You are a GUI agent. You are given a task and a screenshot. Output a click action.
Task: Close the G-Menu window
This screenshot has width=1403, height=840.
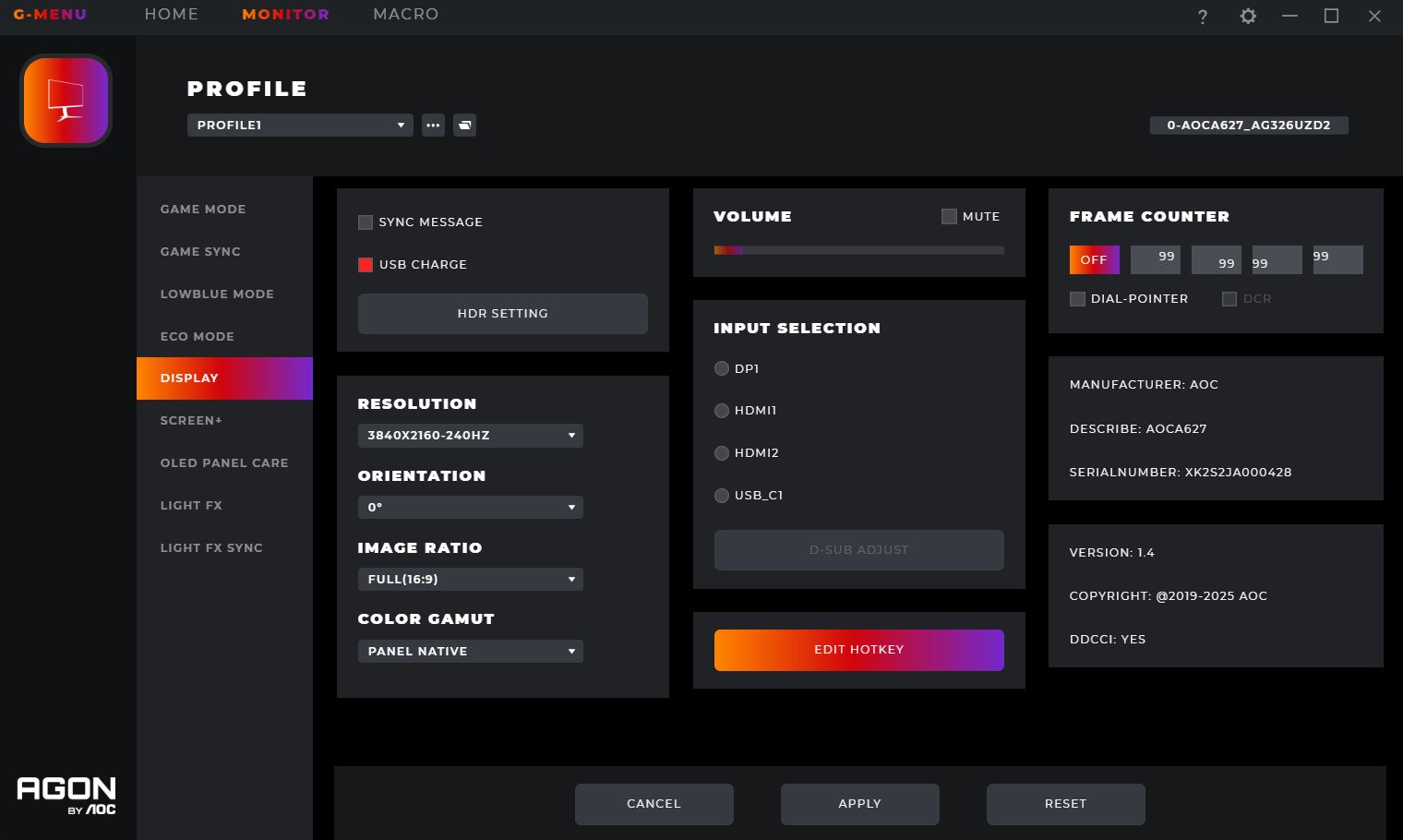pyautogui.click(x=1374, y=16)
